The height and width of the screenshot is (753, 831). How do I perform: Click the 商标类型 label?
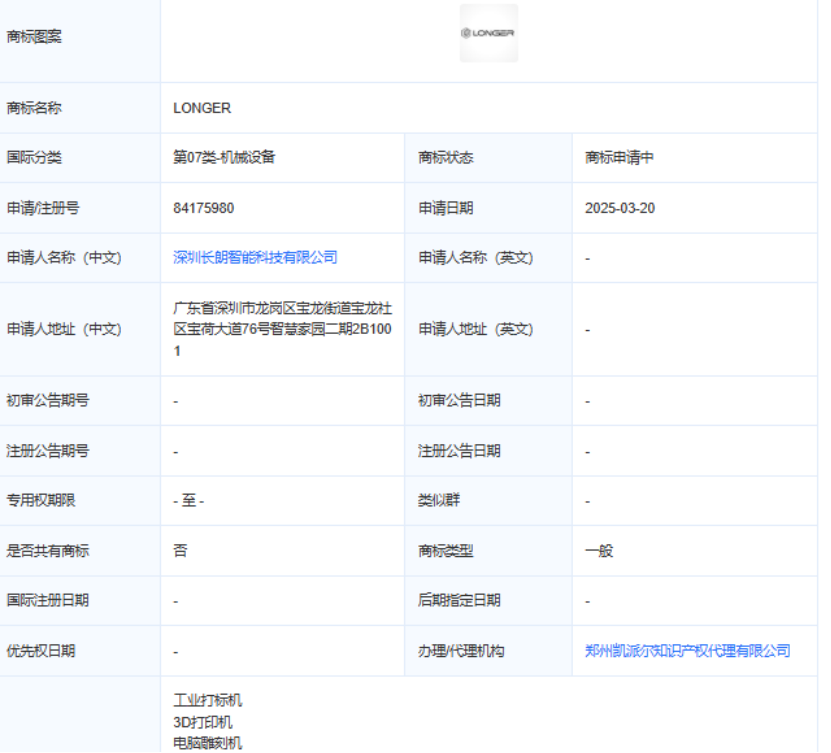tap(446, 551)
